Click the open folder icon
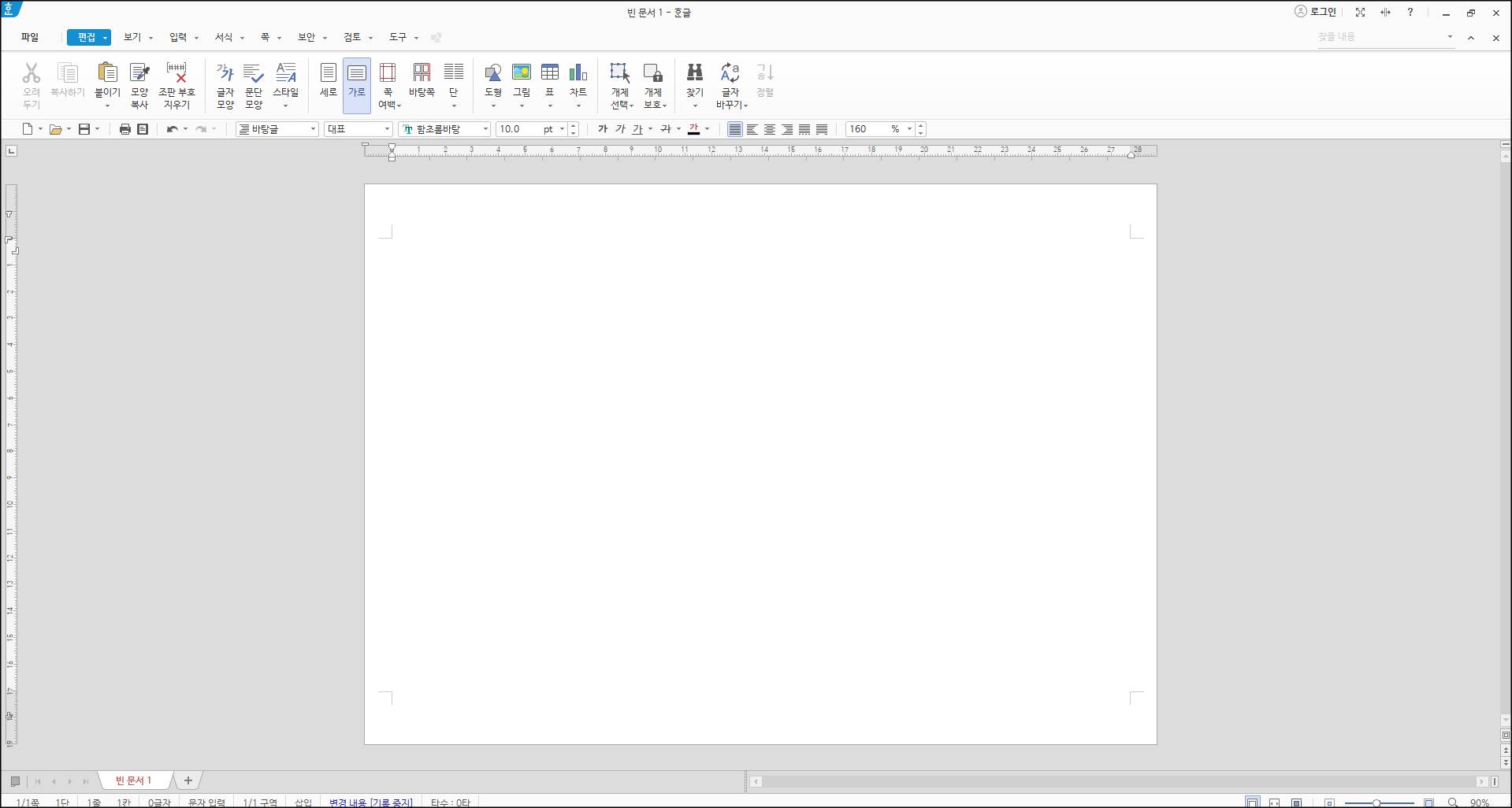 55,129
